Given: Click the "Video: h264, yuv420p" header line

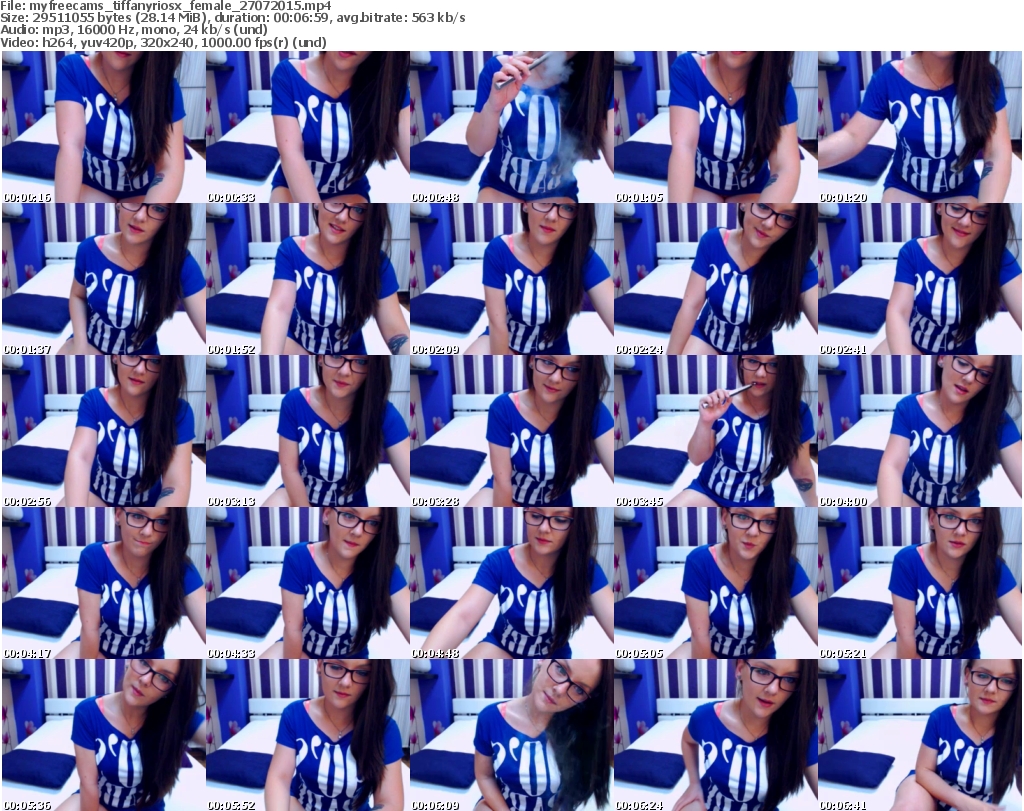Looking at the screenshot, I should point(163,42).
